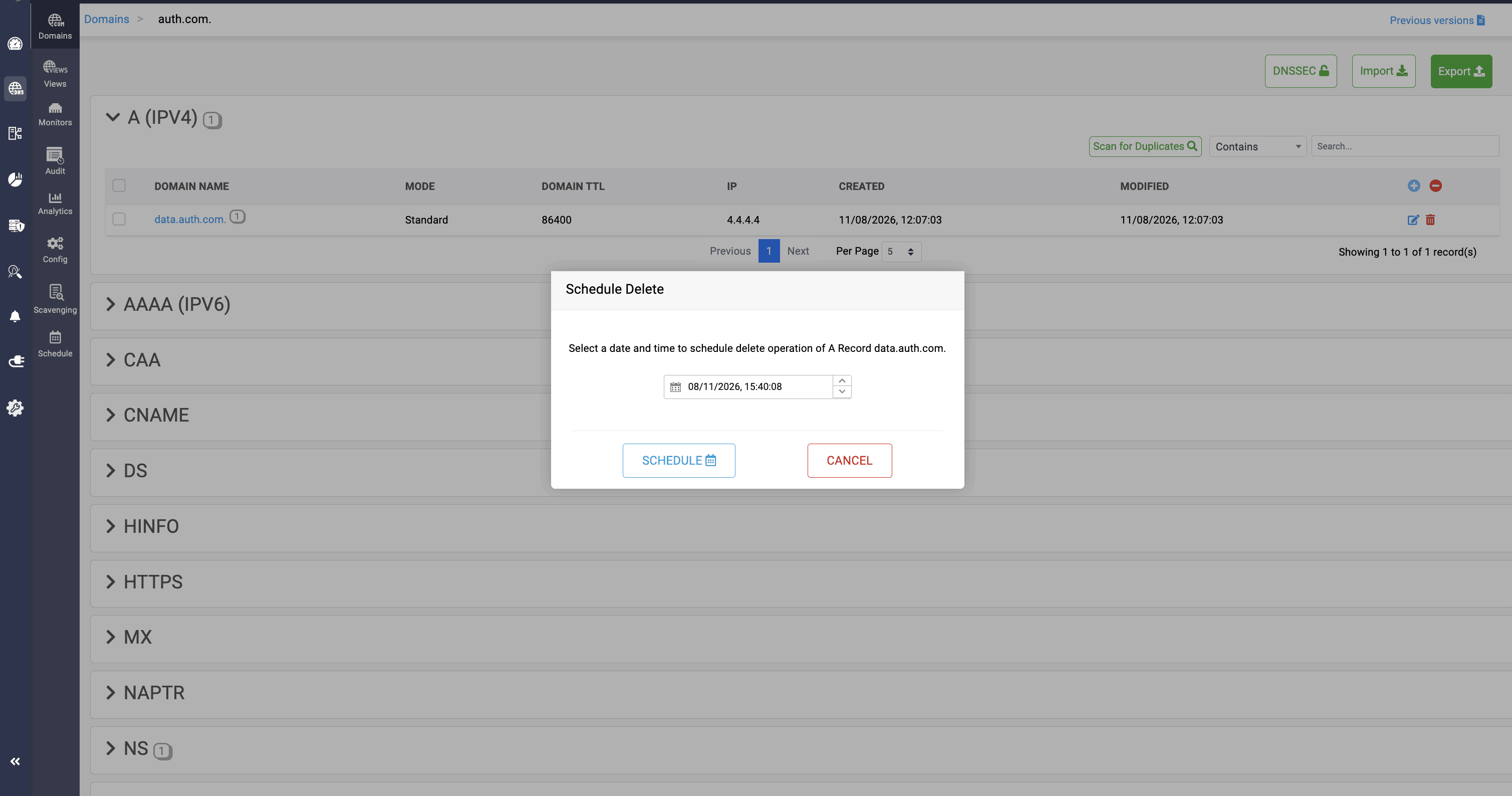Click the Export button
This screenshot has width=1512, height=796.
(1461, 71)
